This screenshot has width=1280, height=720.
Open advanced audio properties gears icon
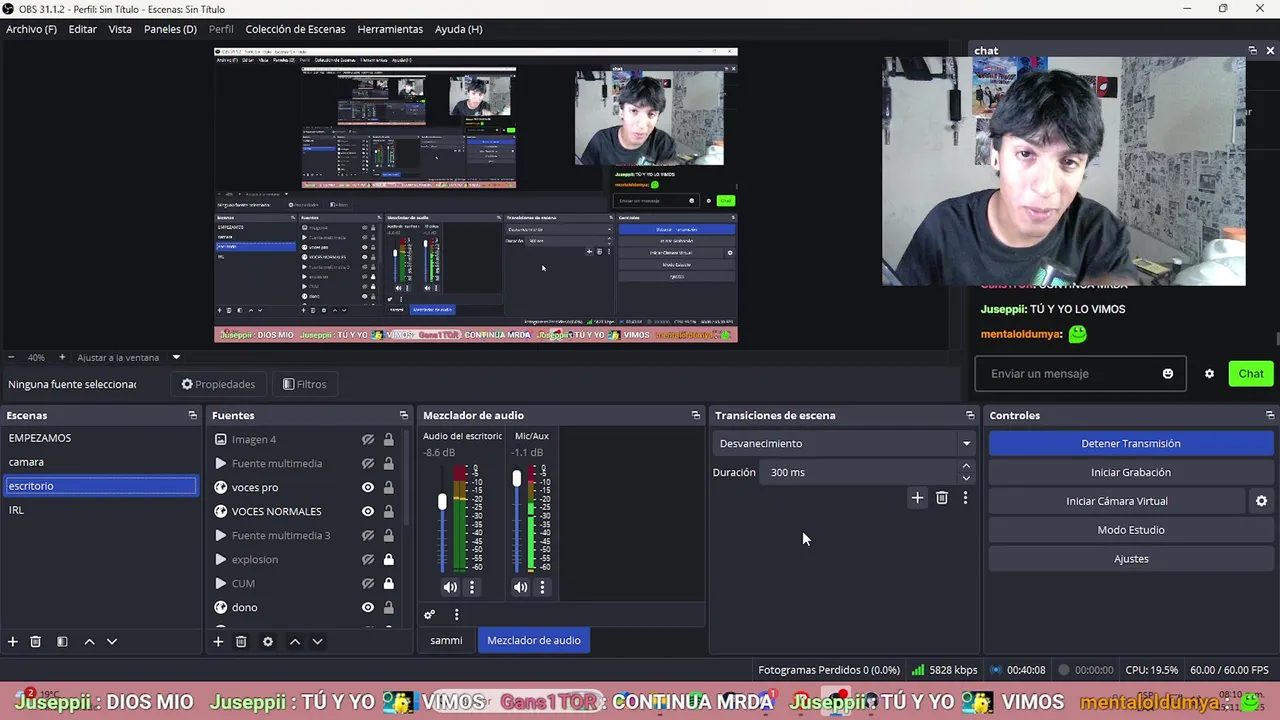click(x=430, y=614)
